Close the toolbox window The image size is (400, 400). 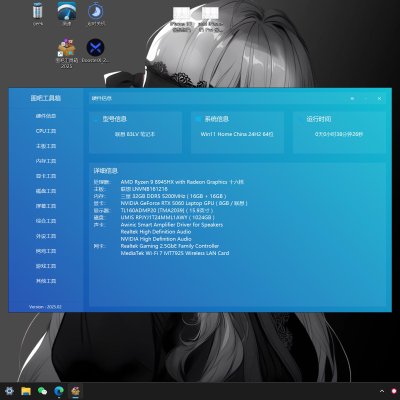(379, 99)
